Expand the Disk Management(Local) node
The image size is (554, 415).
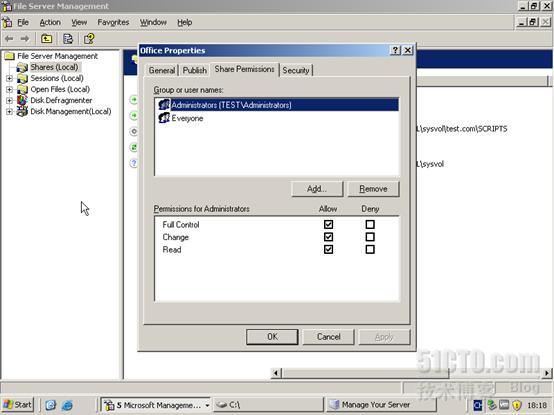tap(10, 112)
